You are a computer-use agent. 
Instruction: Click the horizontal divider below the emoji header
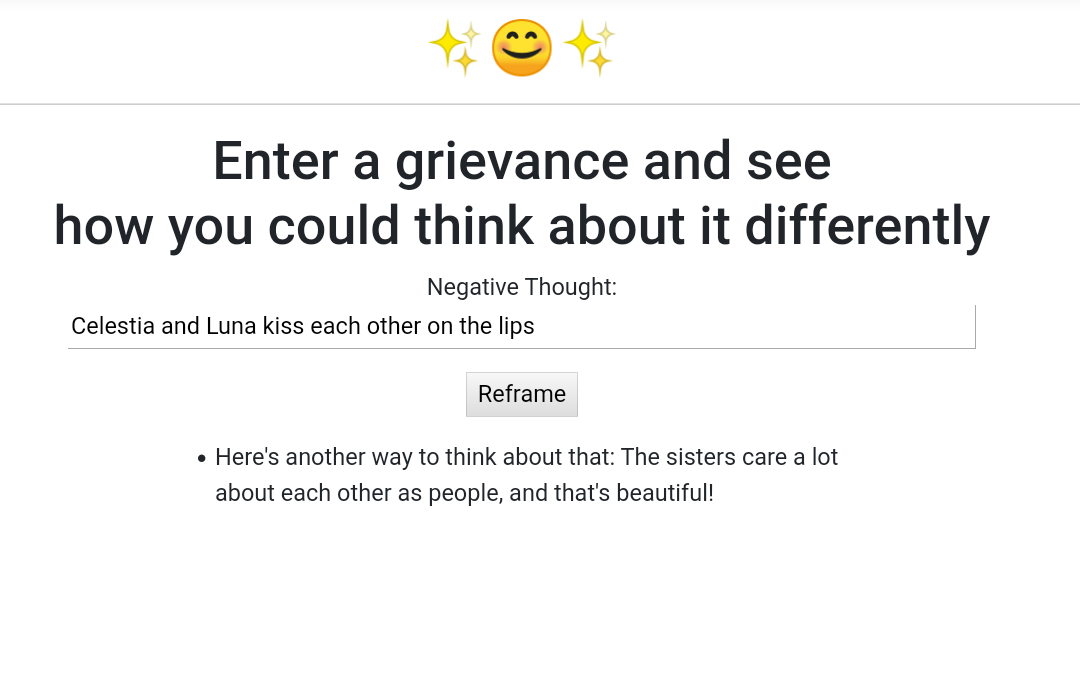540,104
